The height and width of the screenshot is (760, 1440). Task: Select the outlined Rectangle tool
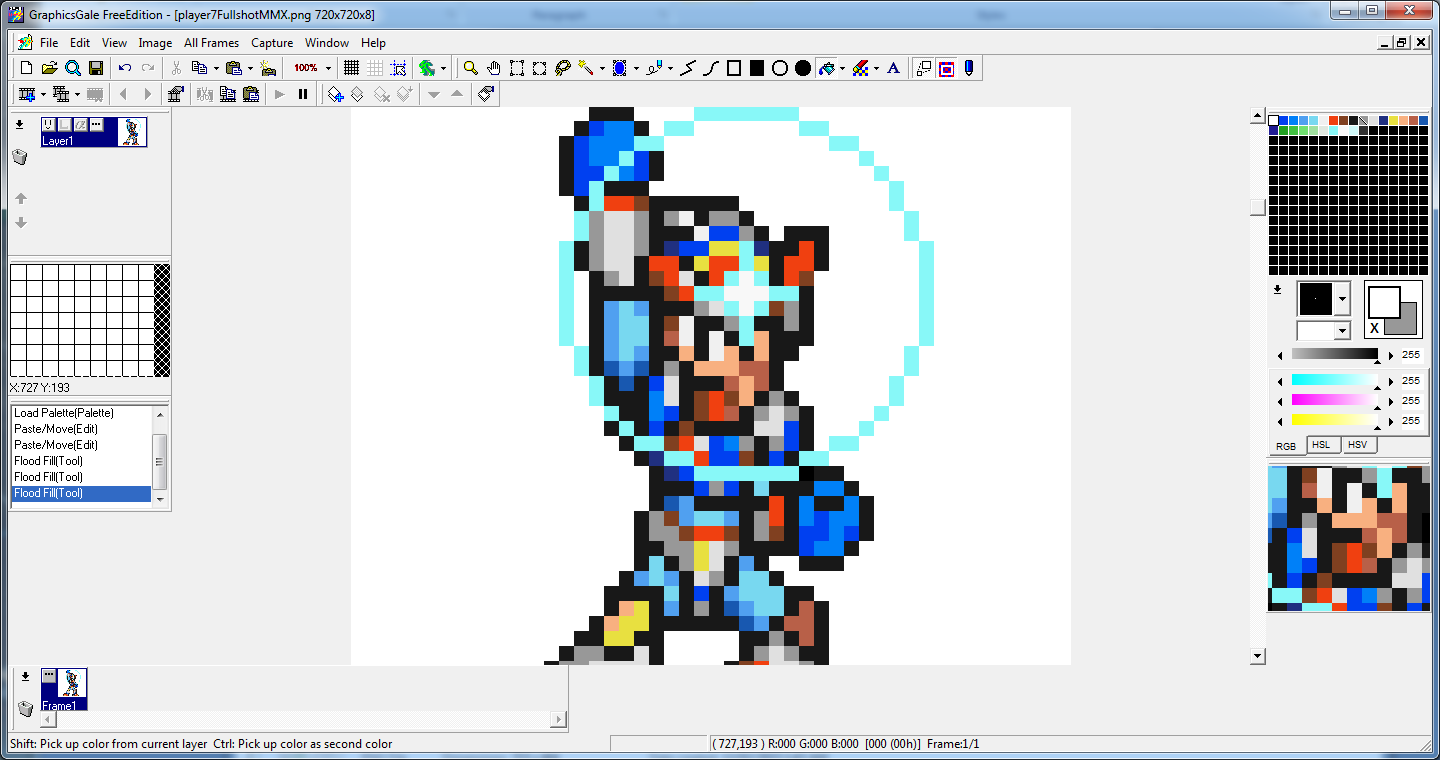(x=734, y=68)
